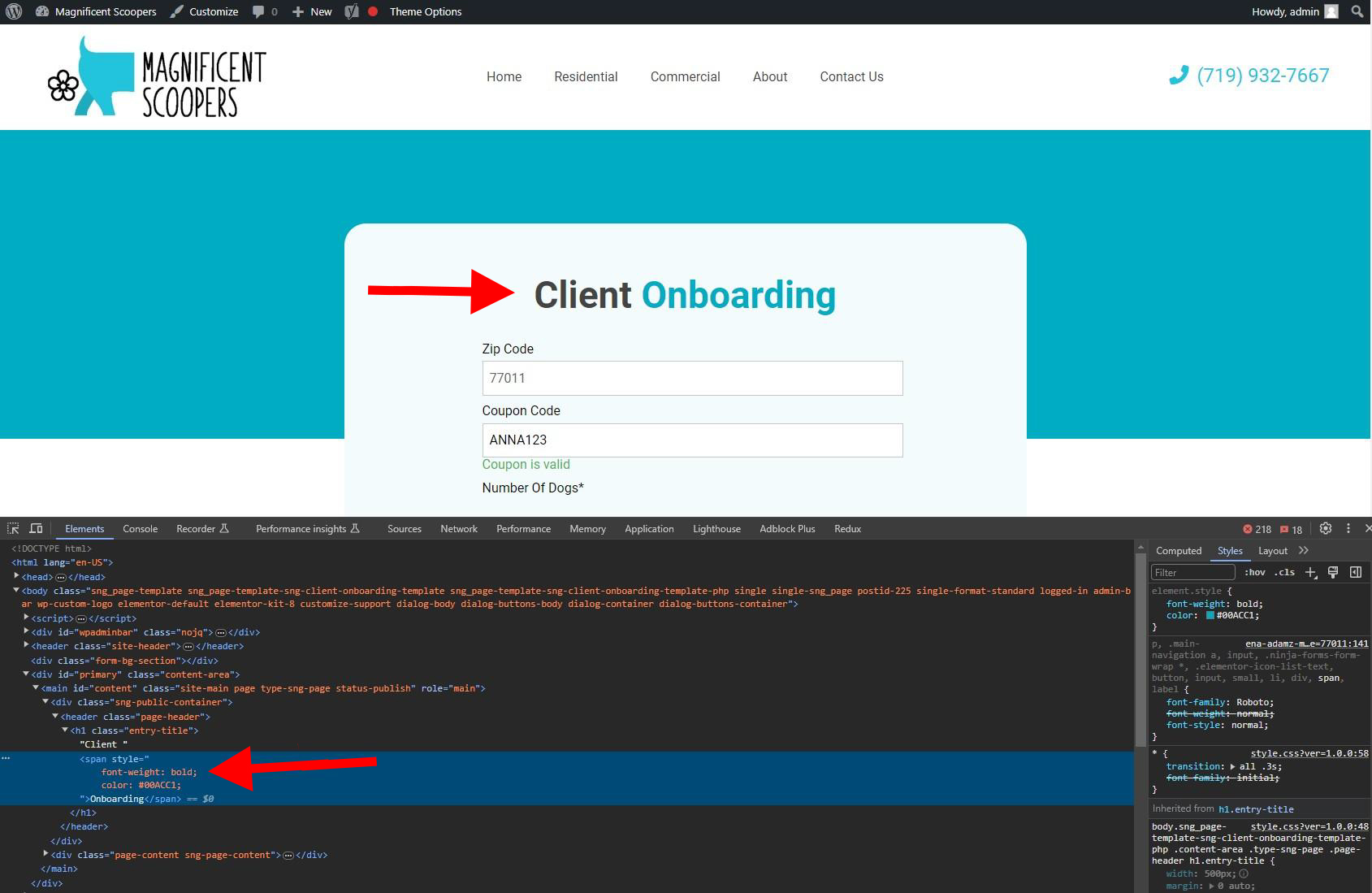Image resolution: width=1372 pixels, height=893 pixels.
Task: Toggle the device emulation mode
Action: [x=37, y=528]
